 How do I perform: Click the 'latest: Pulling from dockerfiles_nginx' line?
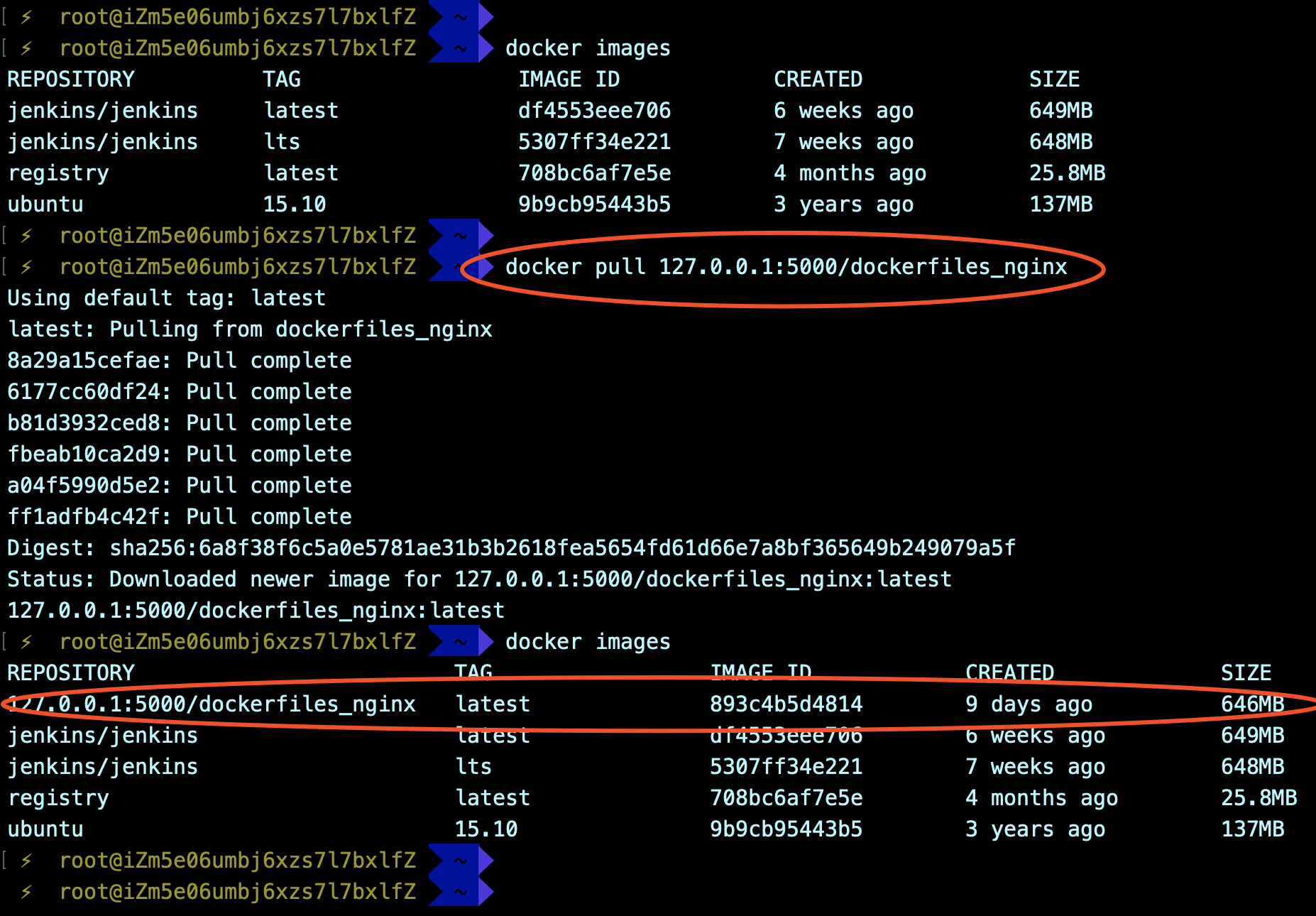tap(250, 329)
